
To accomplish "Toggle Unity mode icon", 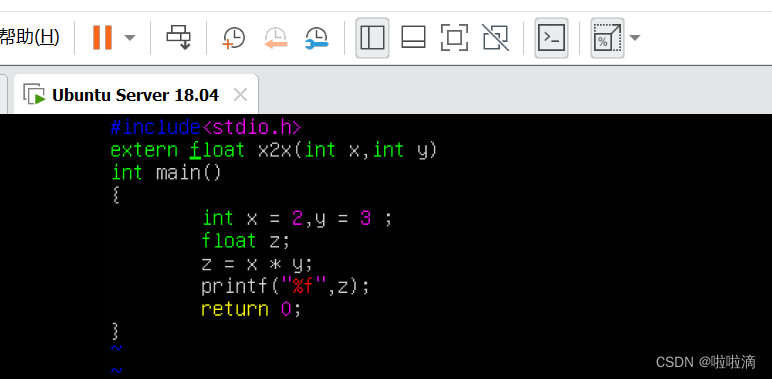I will click(496, 38).
